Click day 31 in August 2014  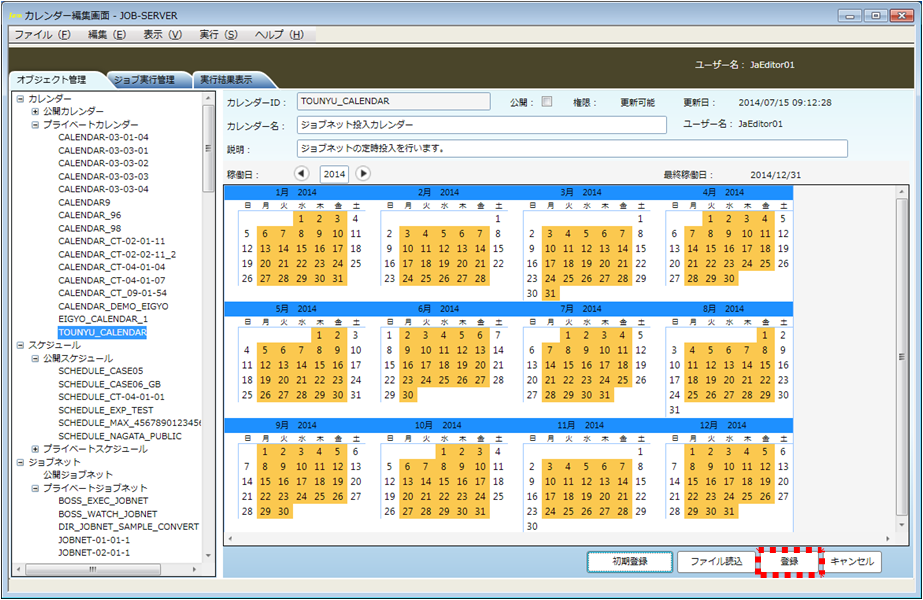pyautogui.click(x=675, y=410)
